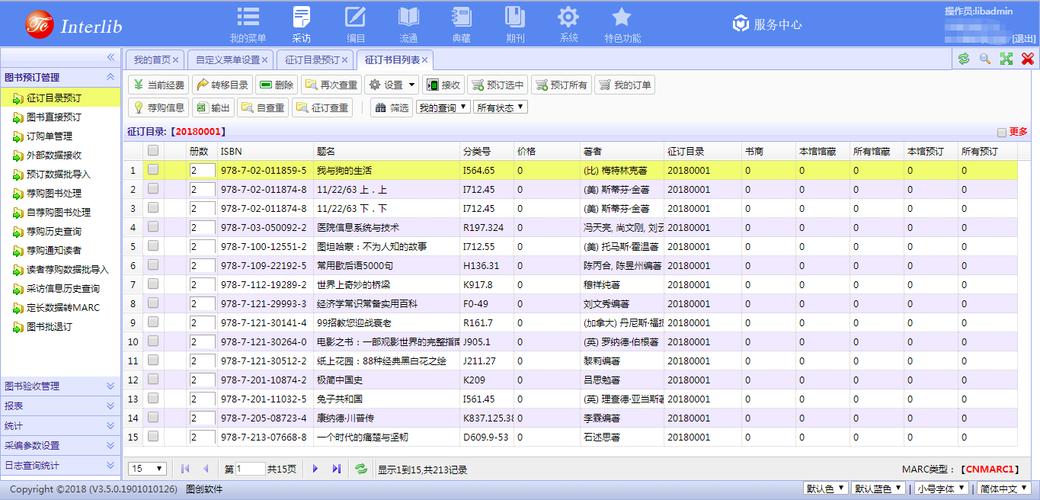Image resolution: width=1040 pixels, height=500 pixels.
Task: Open the 我的查询 dropdown
Action: (443, 107)
